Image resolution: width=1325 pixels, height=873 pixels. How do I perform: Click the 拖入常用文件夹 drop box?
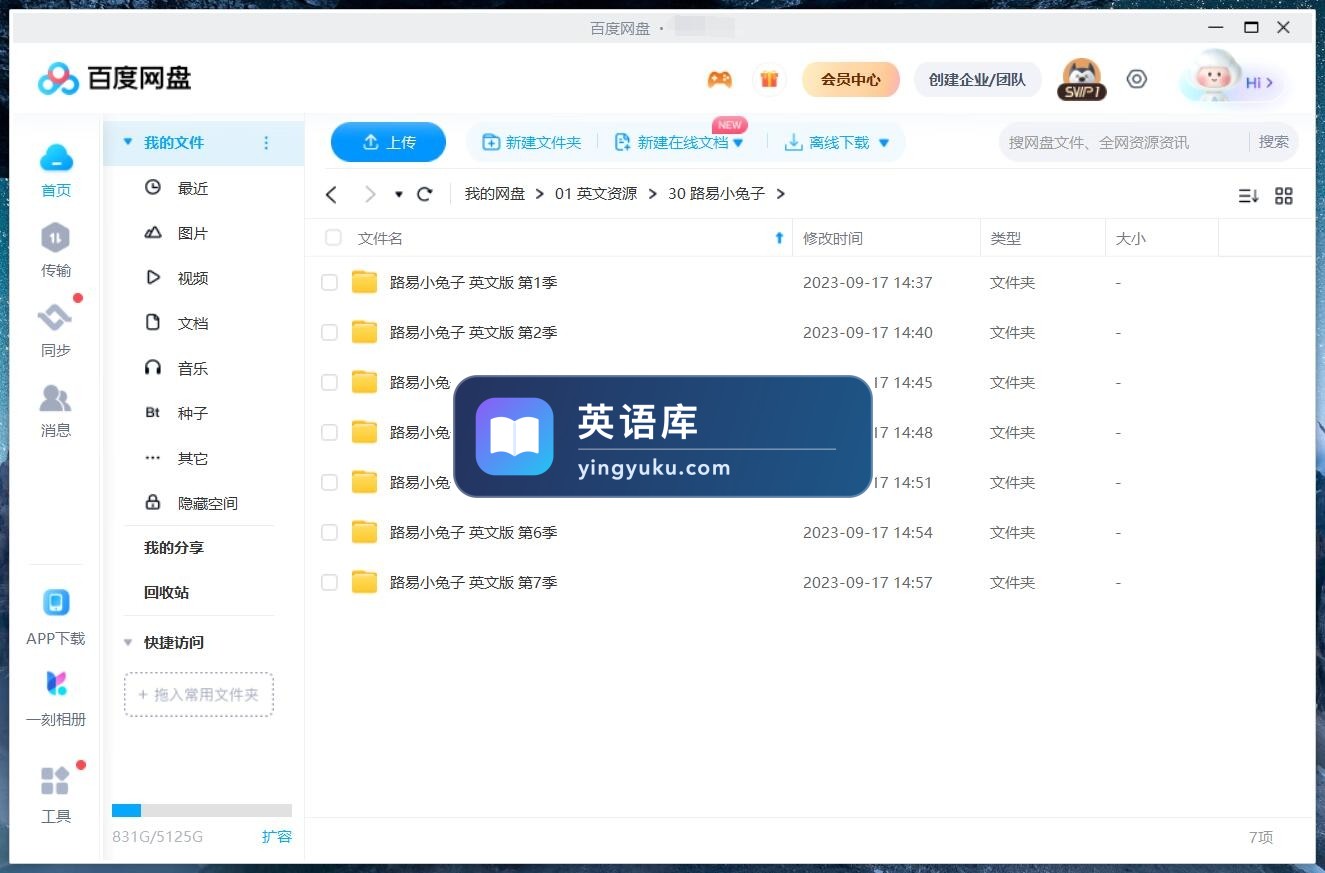(199, 694)
